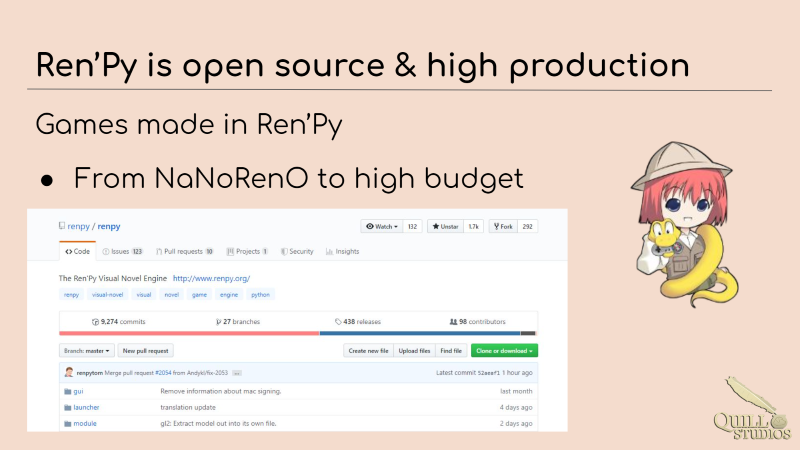Image resolution: width=800 pixels, height=450 pixels.
Task: Click the Find file button
Action: pos(451,351)
